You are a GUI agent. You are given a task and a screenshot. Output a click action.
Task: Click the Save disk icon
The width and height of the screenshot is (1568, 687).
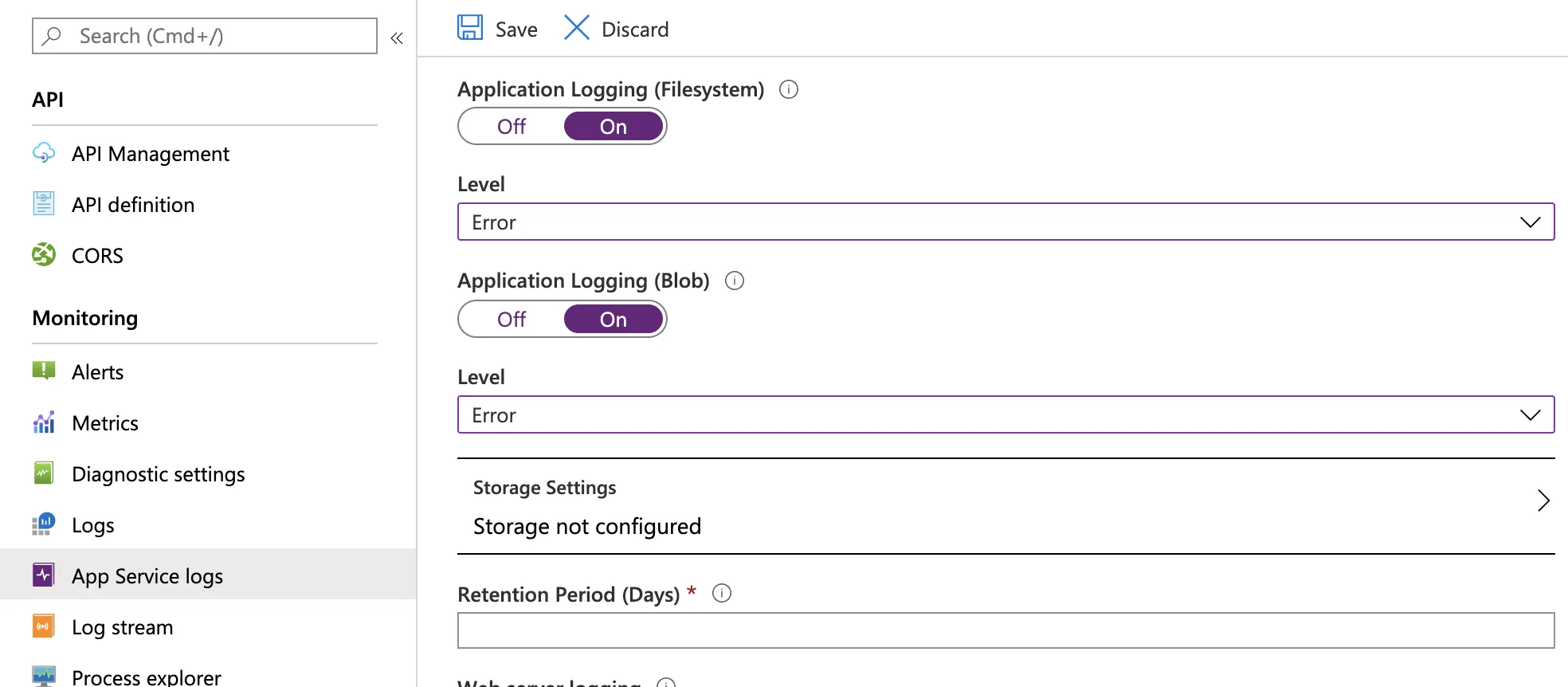point(470,28)
